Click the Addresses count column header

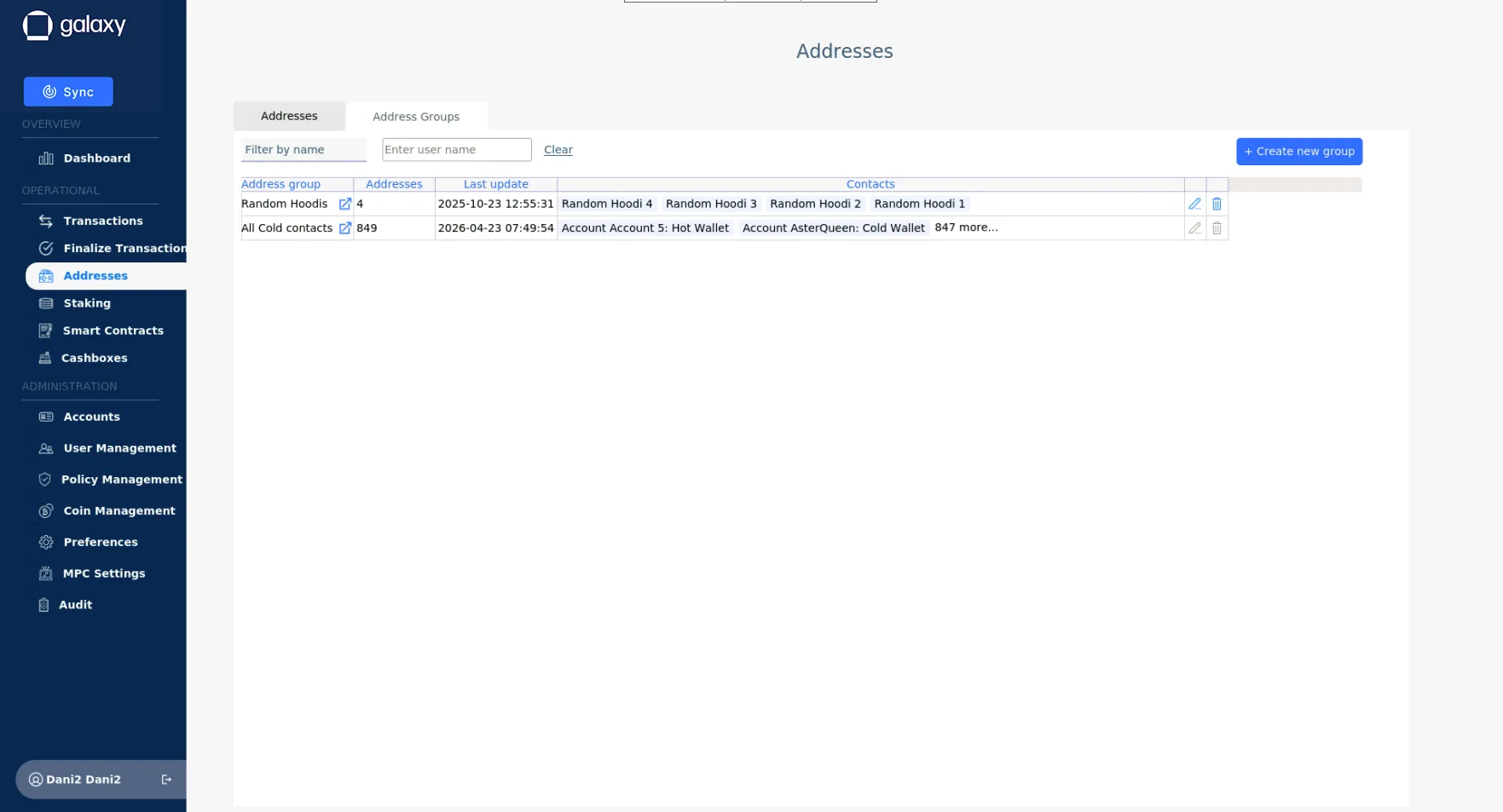(x=394, y=184)
